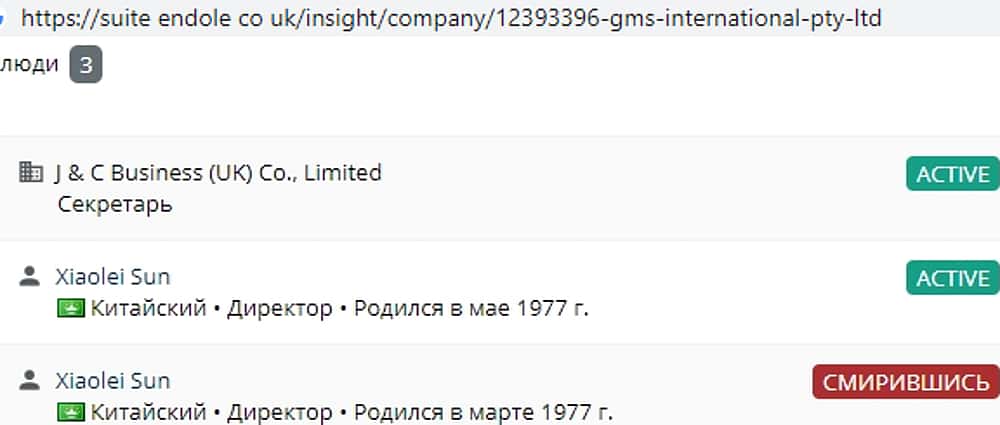Click the ACTIVE badge for Xiaolei Sun
This screenshot has height=425, width=1000.
(952, 278)
